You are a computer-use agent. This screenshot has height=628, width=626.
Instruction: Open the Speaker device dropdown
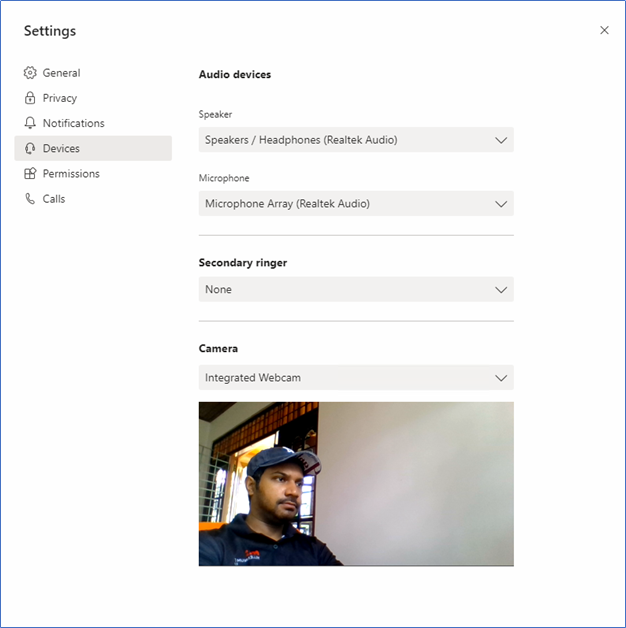tap(356, 140)
